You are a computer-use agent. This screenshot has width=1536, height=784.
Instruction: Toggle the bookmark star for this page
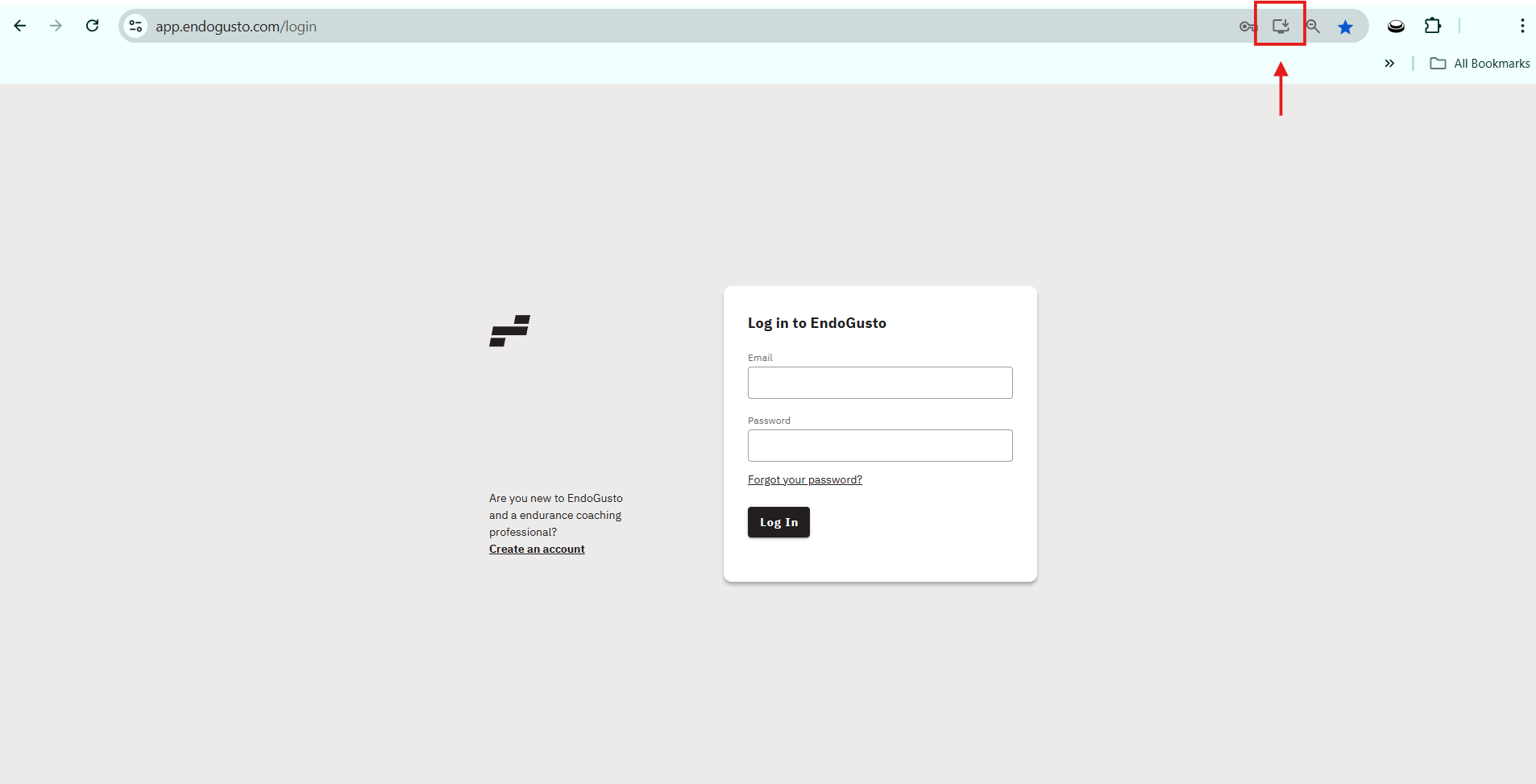tap(1345, 27)
